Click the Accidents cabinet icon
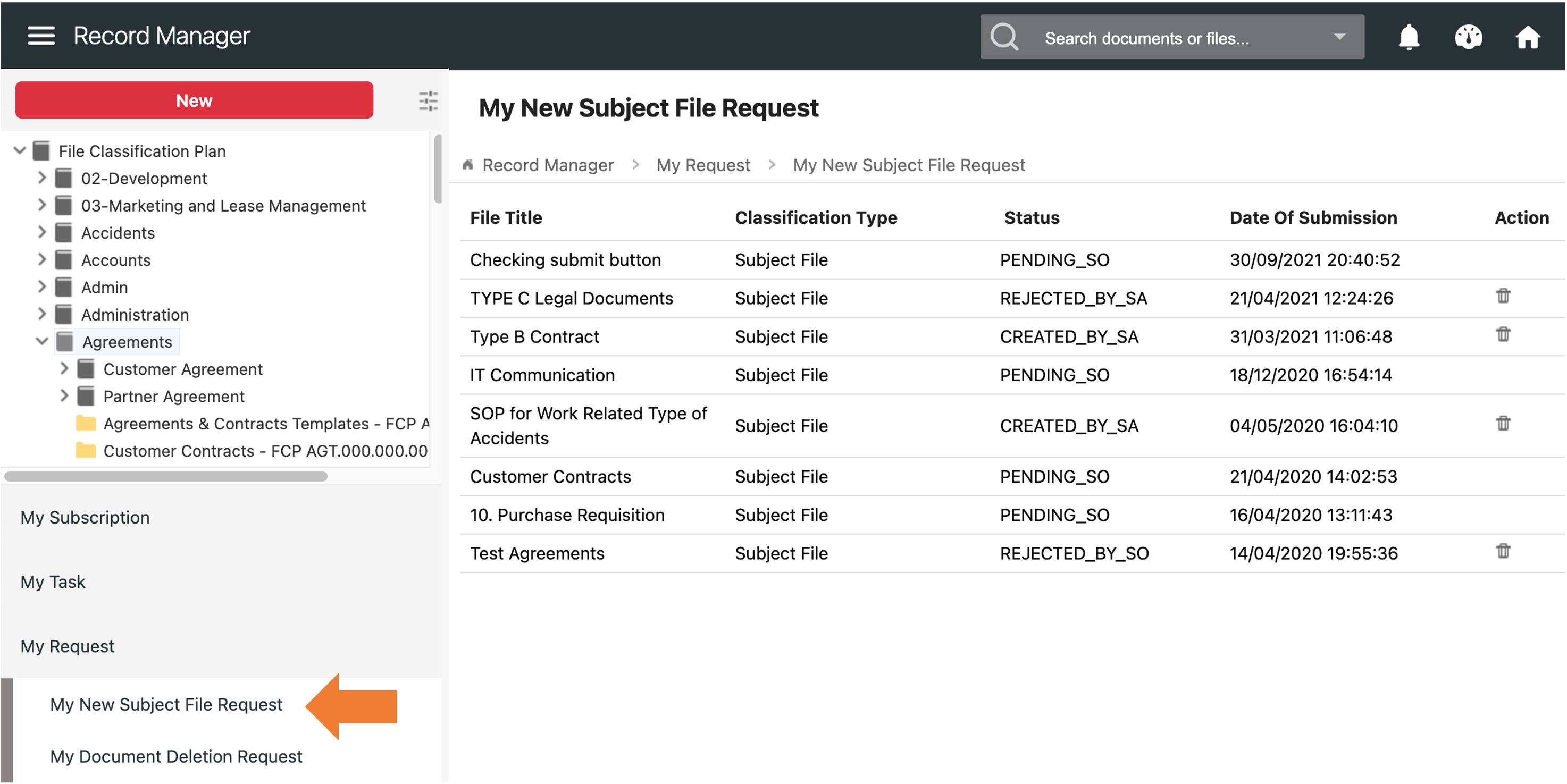The image size is (1567, 784). (x=63, y=233)
